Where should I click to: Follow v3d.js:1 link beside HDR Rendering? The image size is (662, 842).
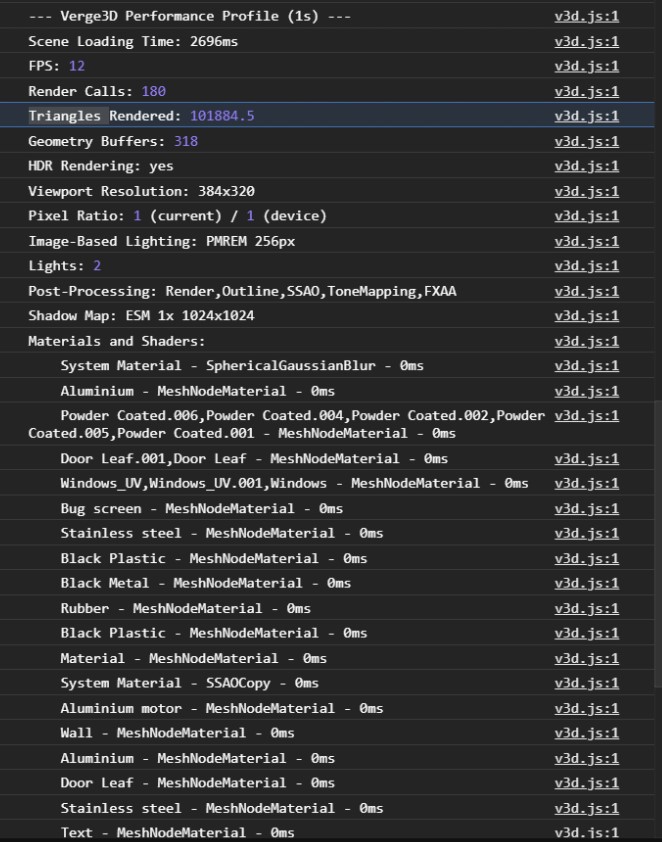click(x=586, y=166)
